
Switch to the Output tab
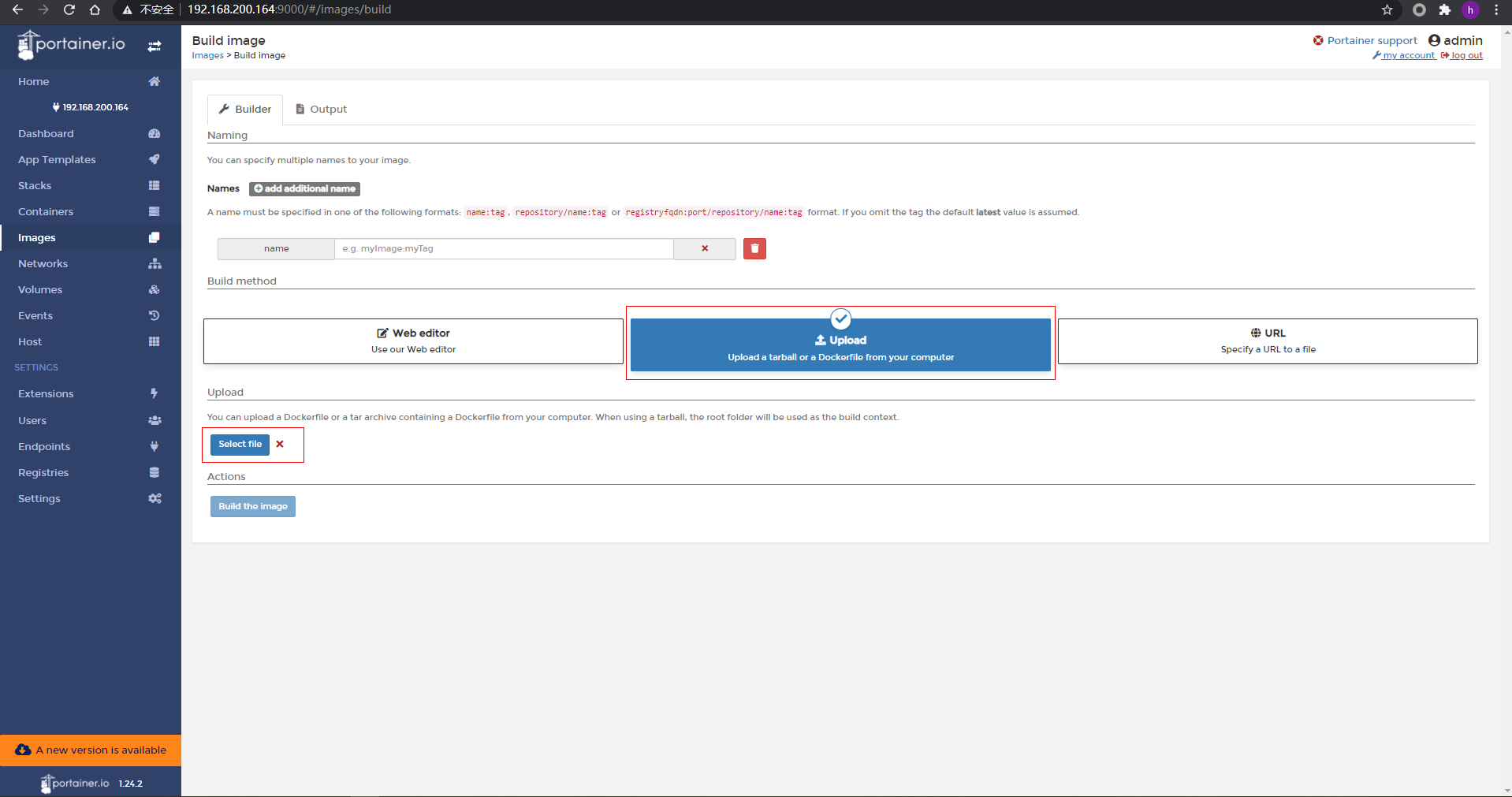coord(321,110)
